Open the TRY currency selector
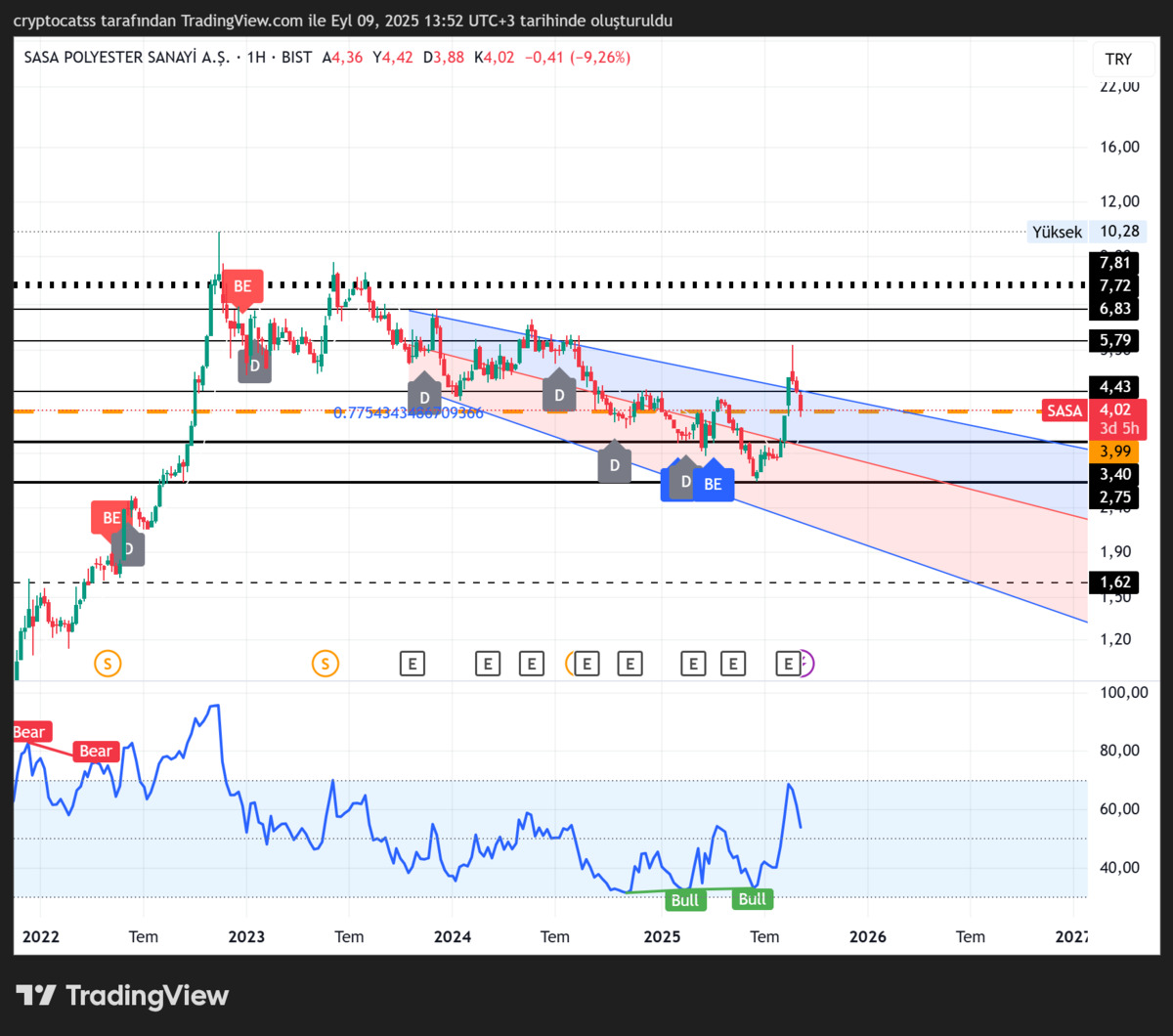The height and width of the screenshot is (1036, 1173). coord(1118,59)
